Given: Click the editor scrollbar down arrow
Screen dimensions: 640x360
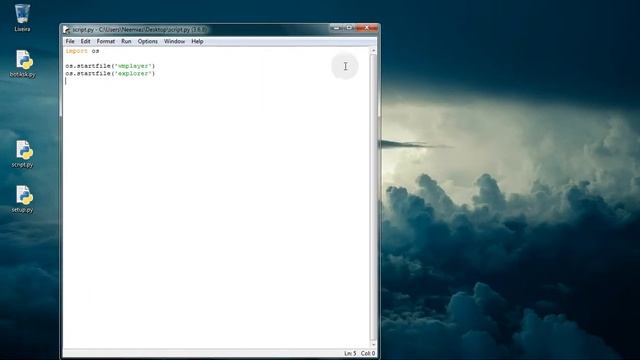Looking at the screenshot, I should 373,344.
